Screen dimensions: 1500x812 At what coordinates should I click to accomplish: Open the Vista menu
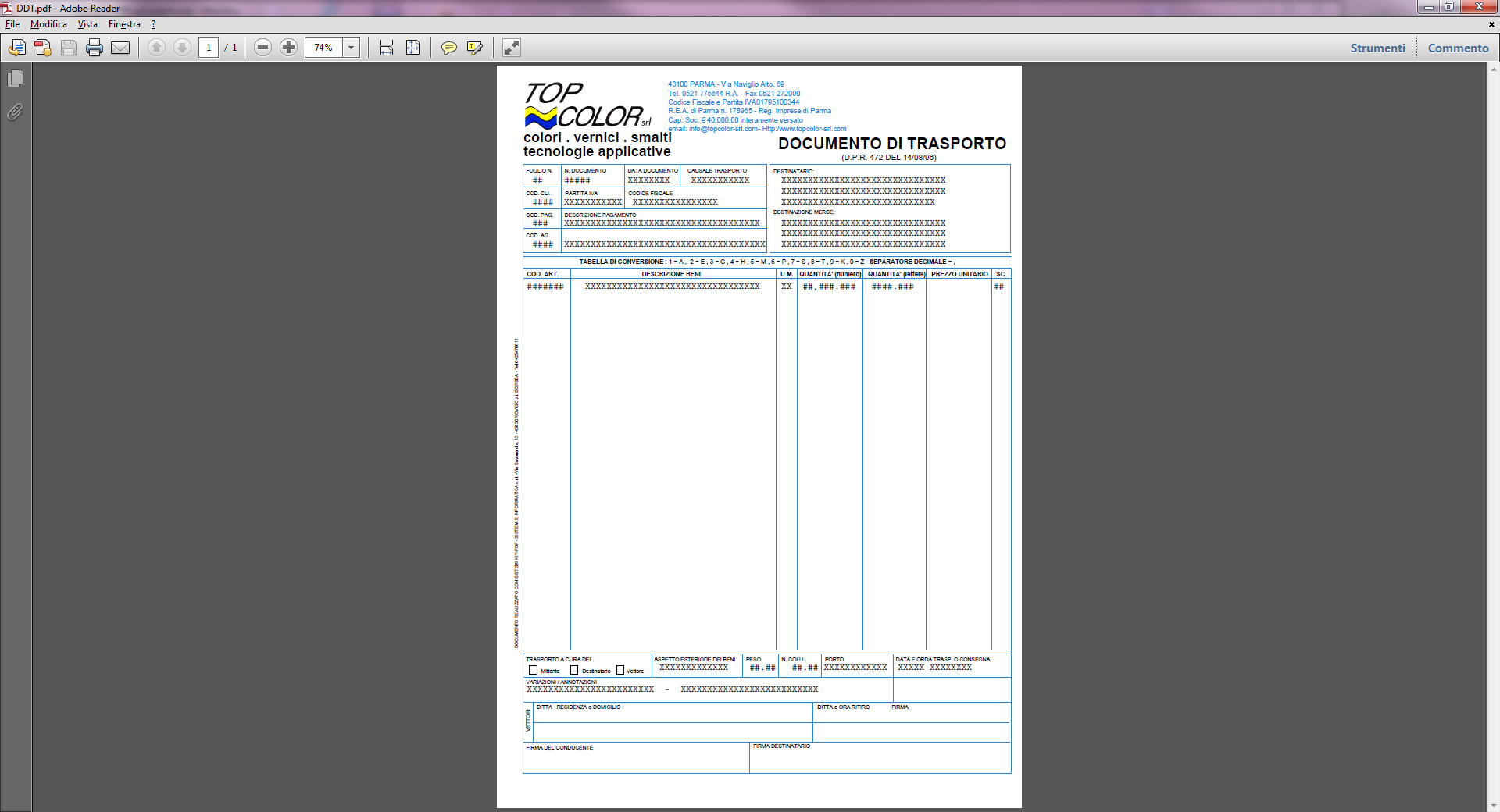coord(87,24)
